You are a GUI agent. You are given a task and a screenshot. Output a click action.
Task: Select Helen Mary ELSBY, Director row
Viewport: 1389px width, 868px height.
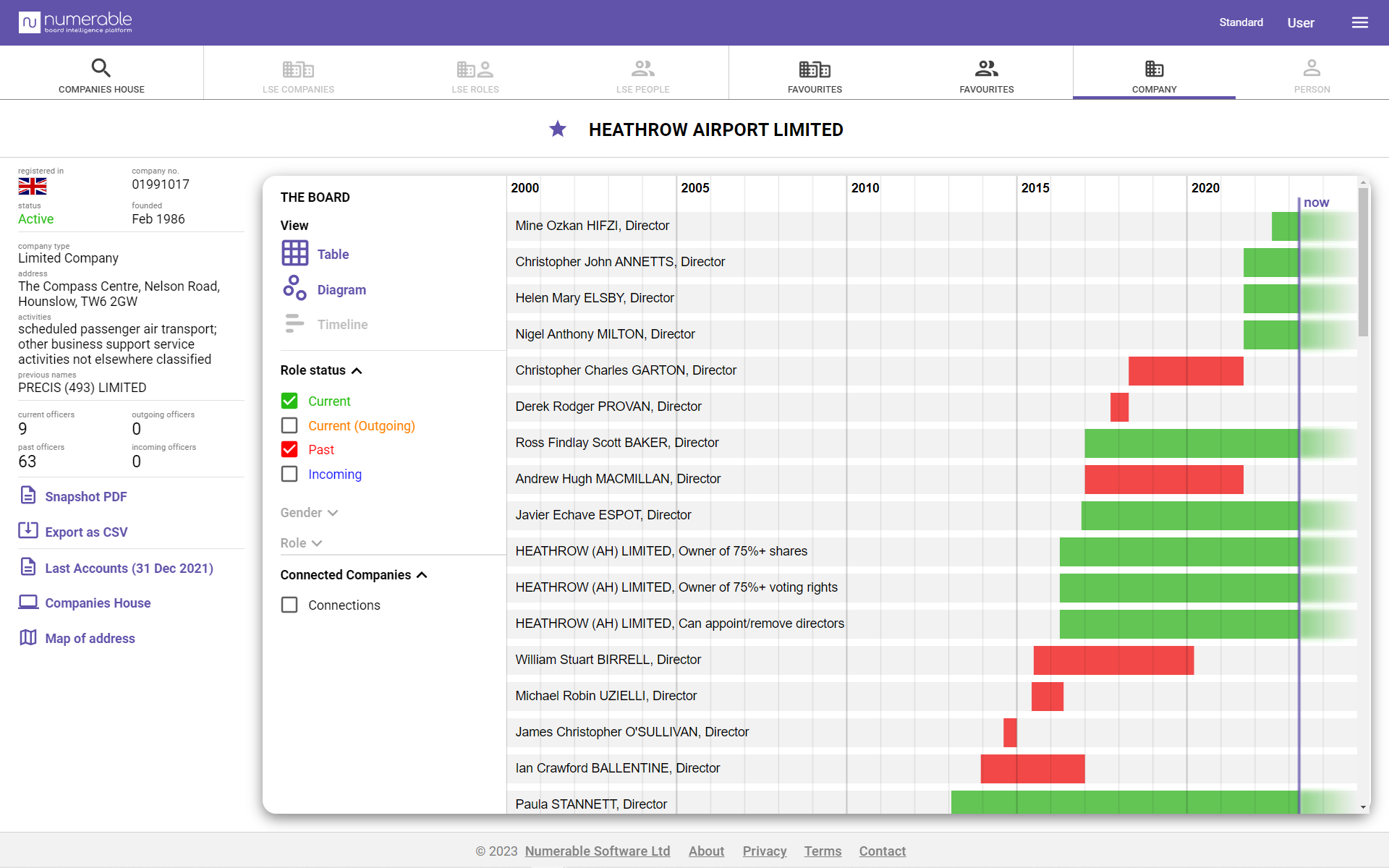click(932, 299)
